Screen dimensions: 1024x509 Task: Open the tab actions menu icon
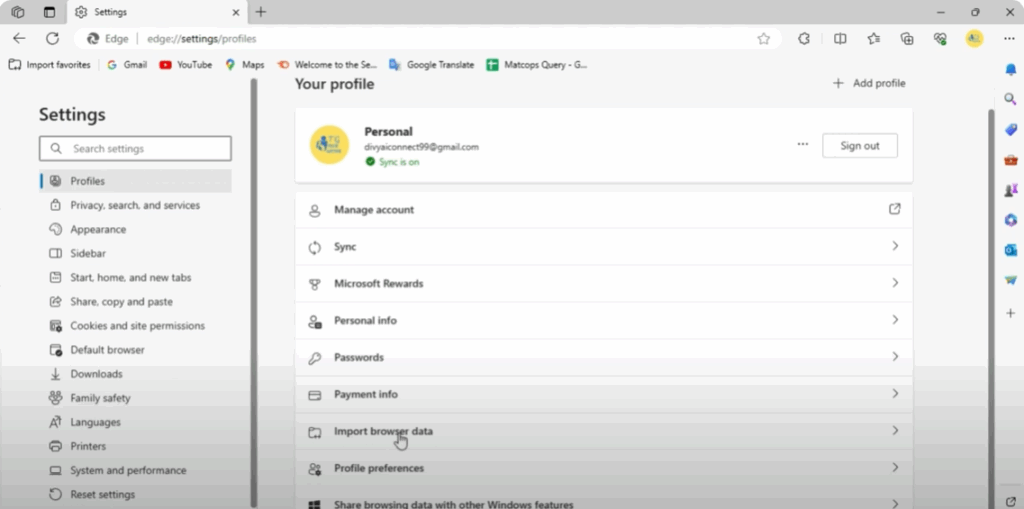coord(50,12)
